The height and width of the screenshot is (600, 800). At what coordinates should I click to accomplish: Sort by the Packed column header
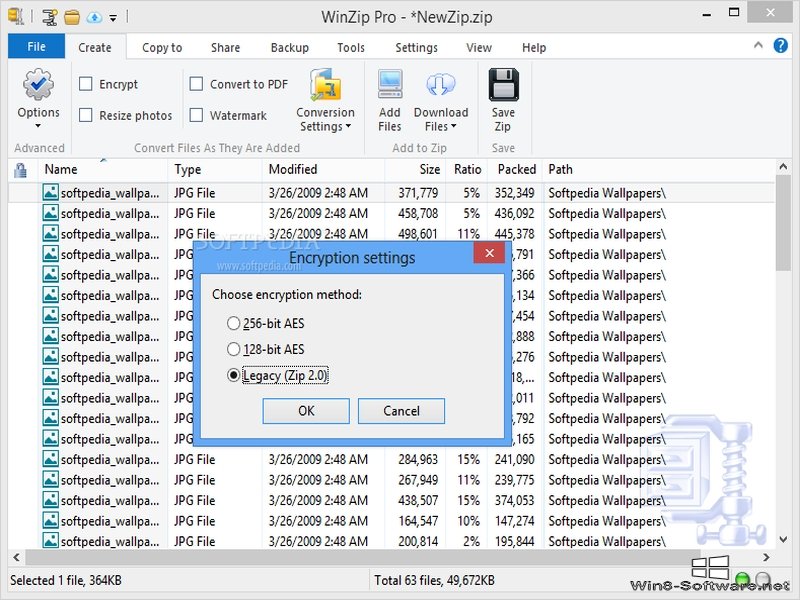pyautogui.click(x=515, y=169)
